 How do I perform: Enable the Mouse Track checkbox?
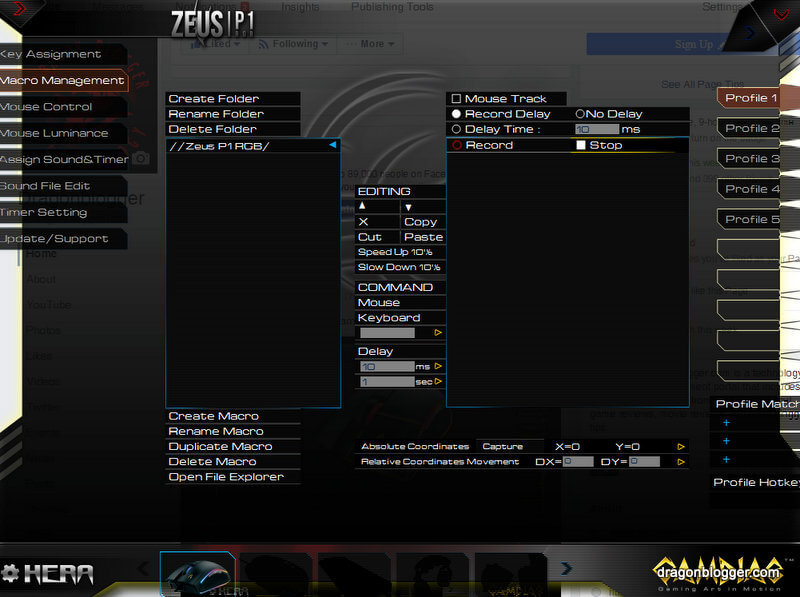pos(457,98)
